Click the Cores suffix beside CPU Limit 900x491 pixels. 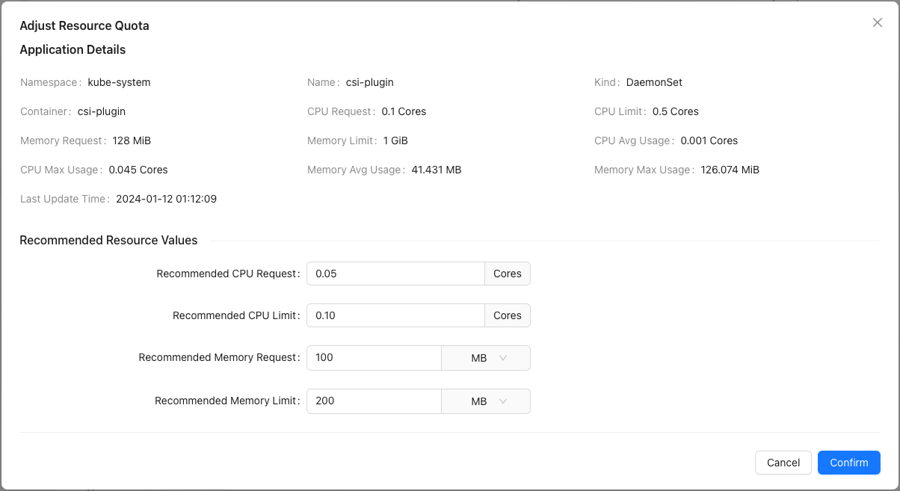(507, 315)
